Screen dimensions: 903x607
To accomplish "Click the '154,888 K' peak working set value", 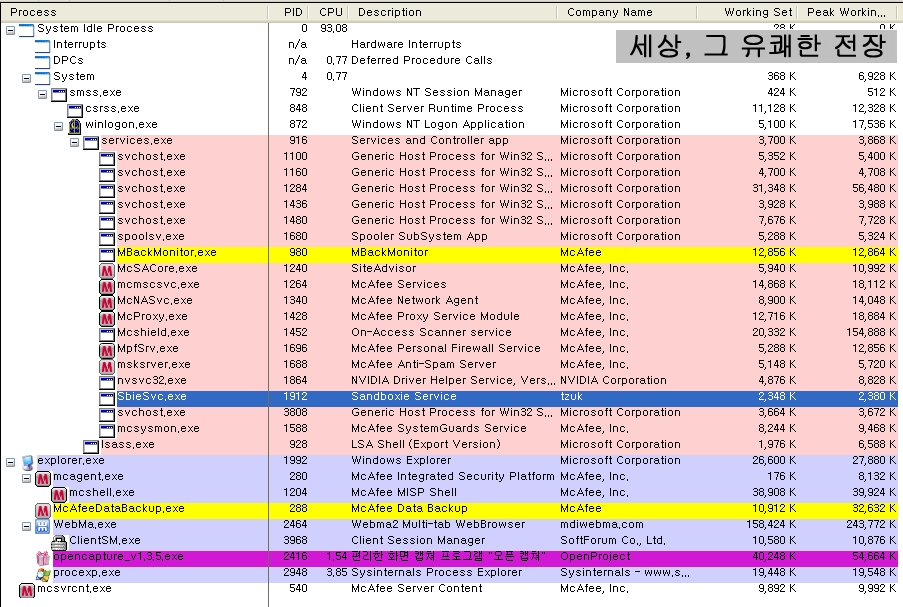I will point(871,332).
